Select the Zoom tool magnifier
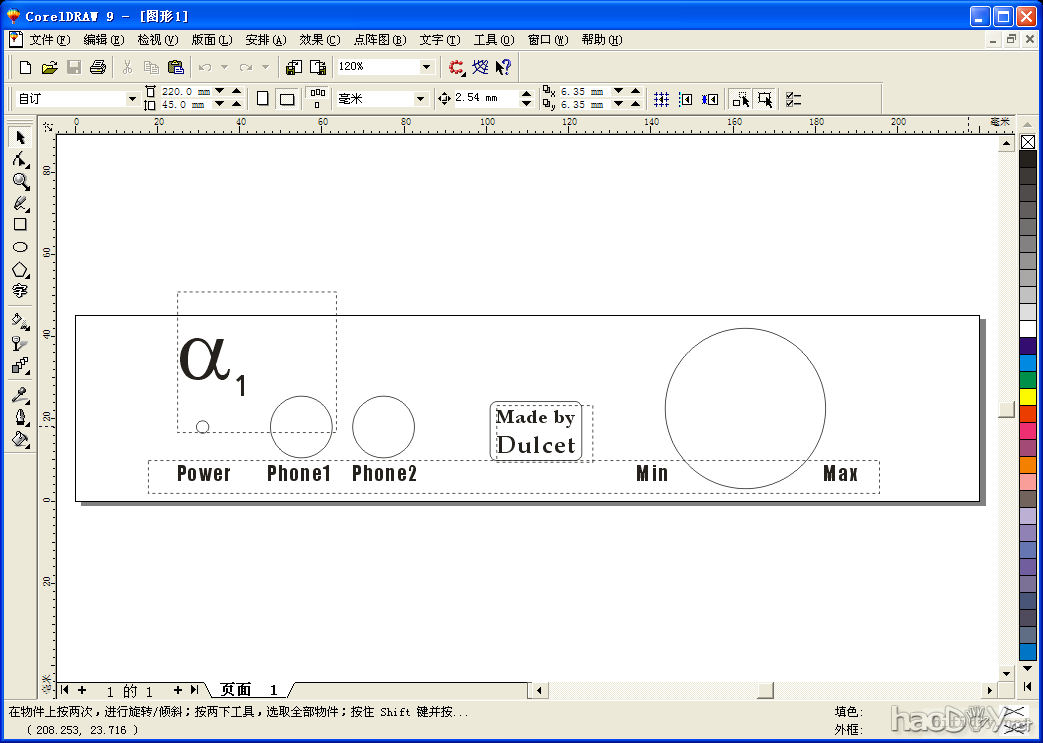The image size is (1043, 743). coord(20,181)
